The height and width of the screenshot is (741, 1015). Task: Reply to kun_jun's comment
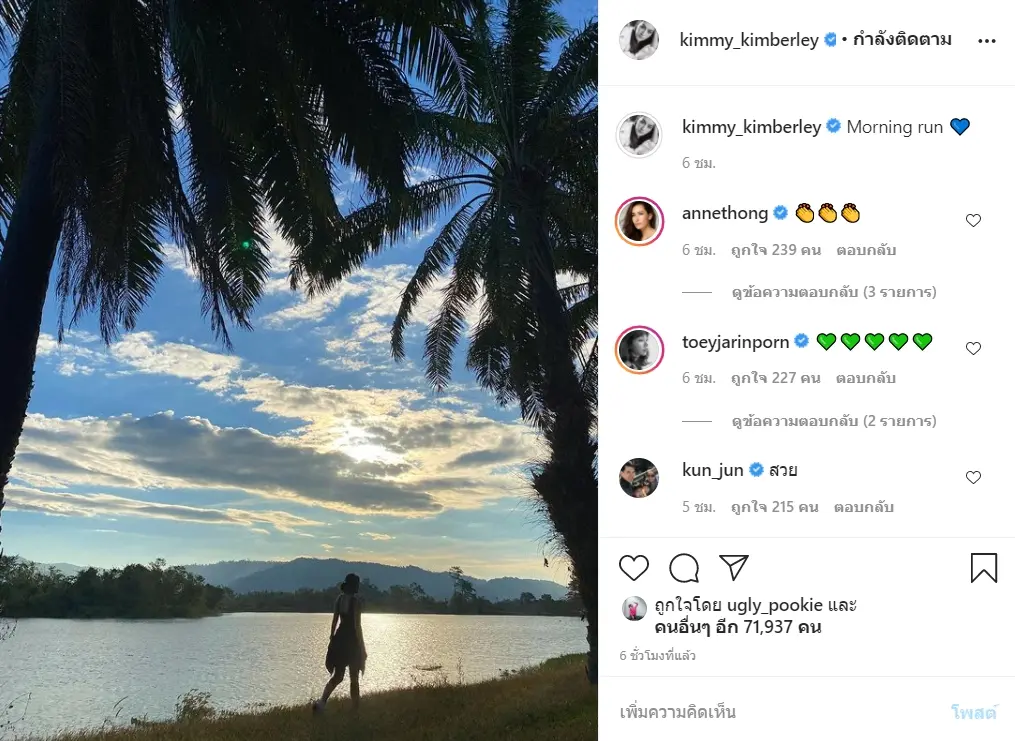tap(863, 507)
